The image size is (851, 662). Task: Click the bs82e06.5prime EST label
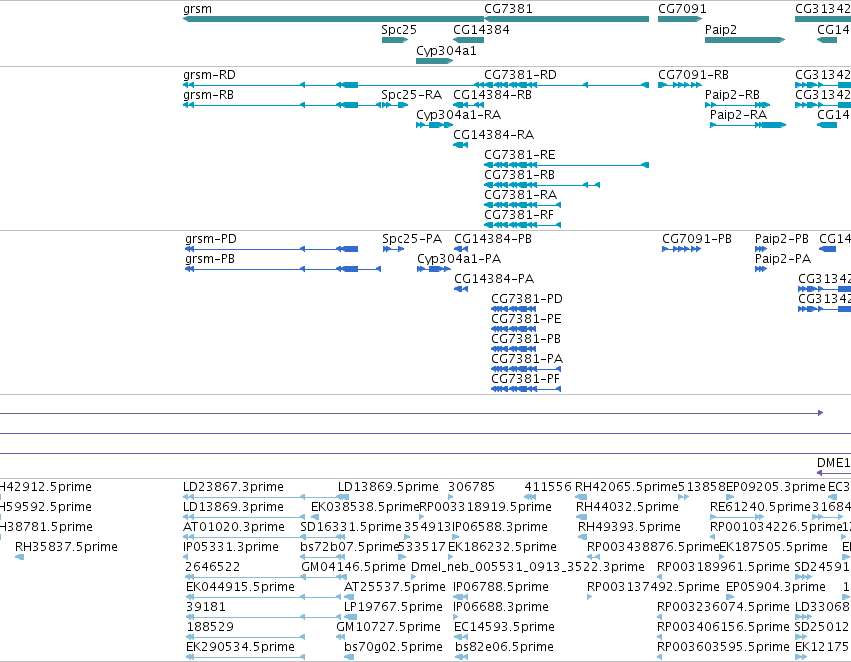(504, 647)
